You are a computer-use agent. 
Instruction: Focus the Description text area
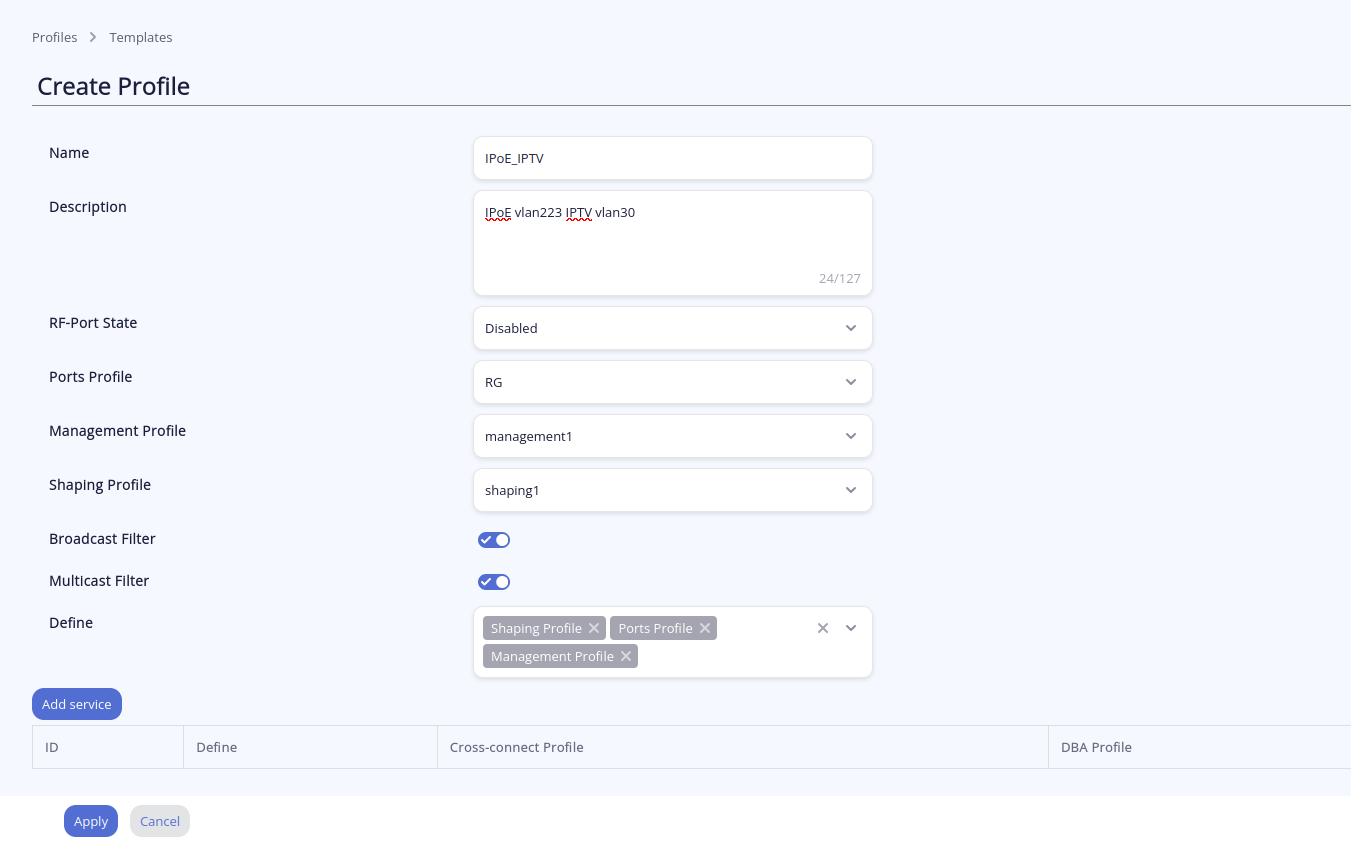[672, 243]
